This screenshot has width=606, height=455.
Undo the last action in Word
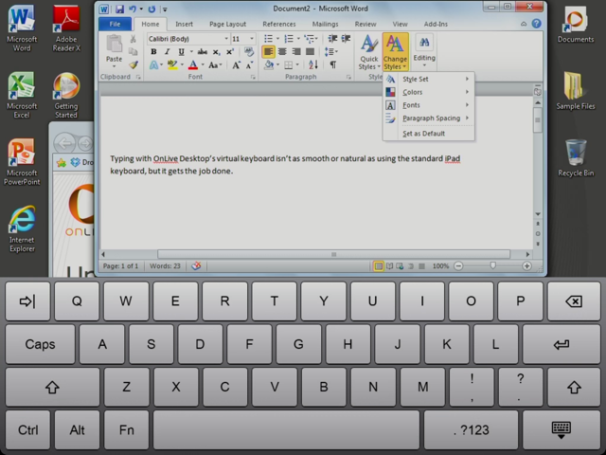133,9
